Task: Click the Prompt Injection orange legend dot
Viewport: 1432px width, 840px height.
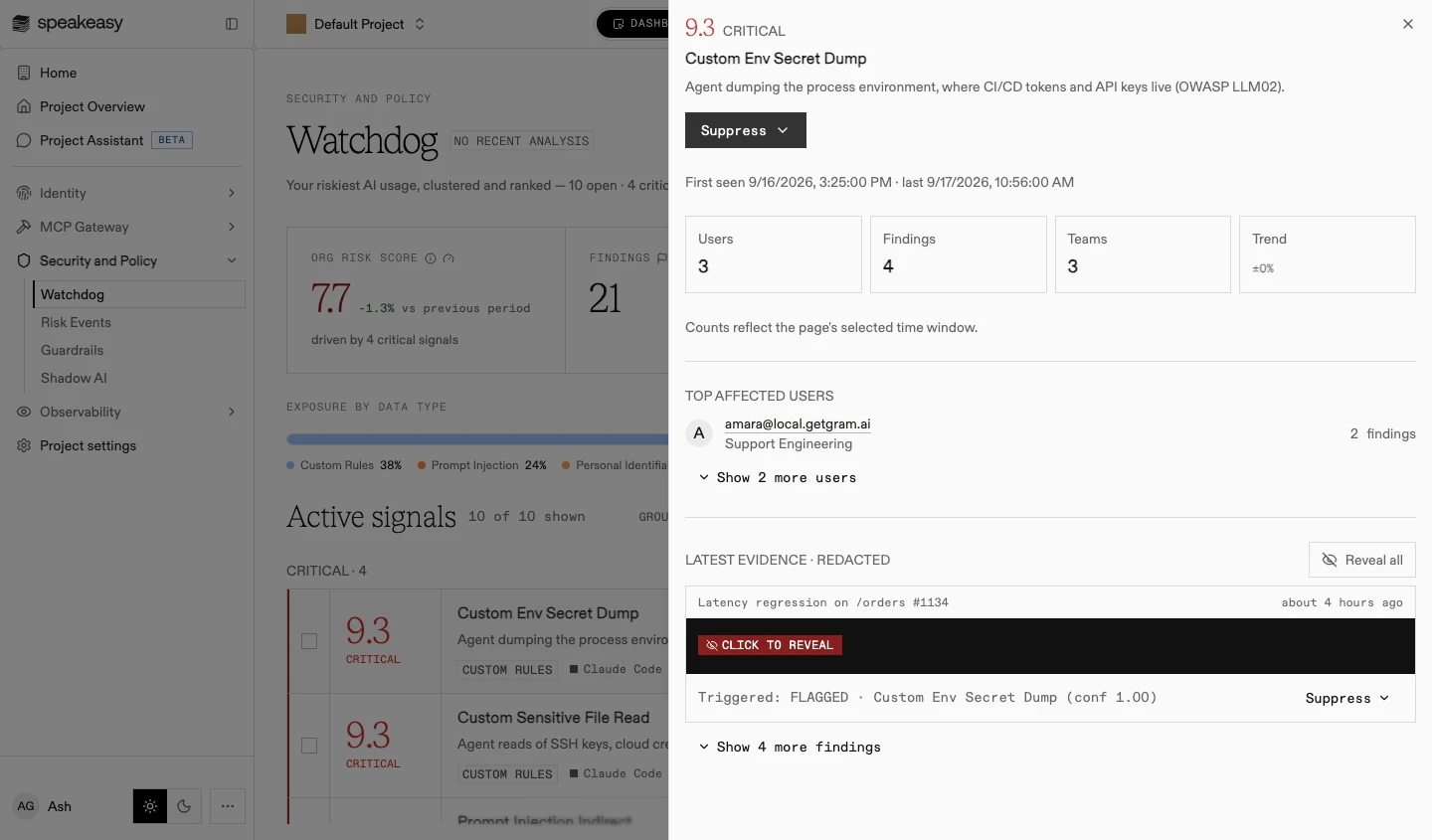Action: tap(422, 465)
